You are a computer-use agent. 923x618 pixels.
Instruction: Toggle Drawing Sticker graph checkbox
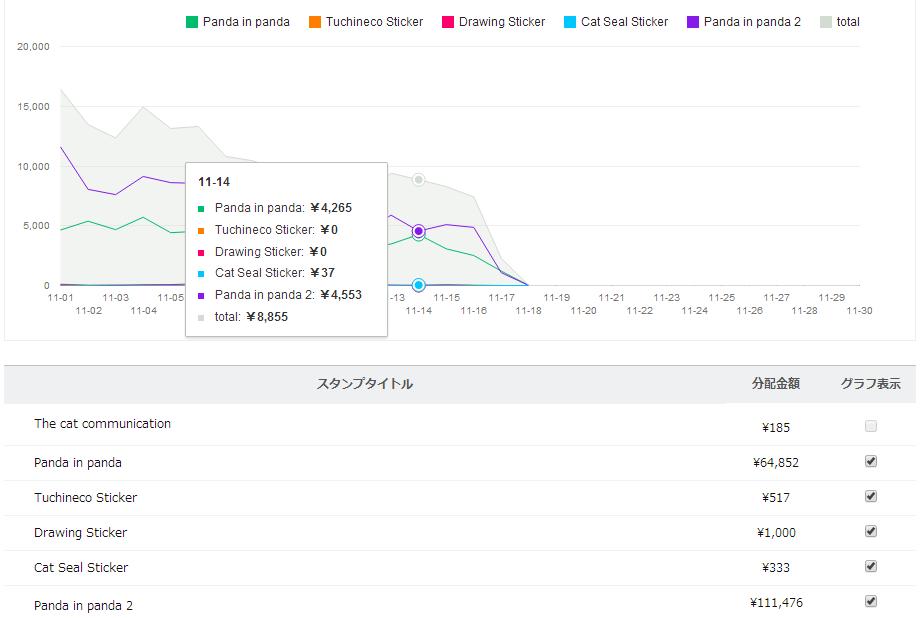[x=871, y=531]
